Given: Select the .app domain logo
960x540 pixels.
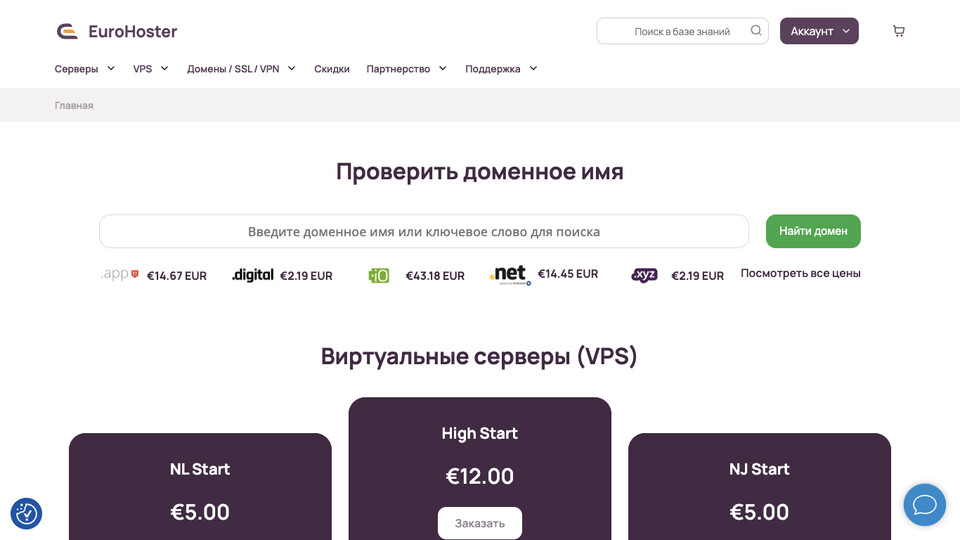Looking at the screenshot, I should point(120,274).
